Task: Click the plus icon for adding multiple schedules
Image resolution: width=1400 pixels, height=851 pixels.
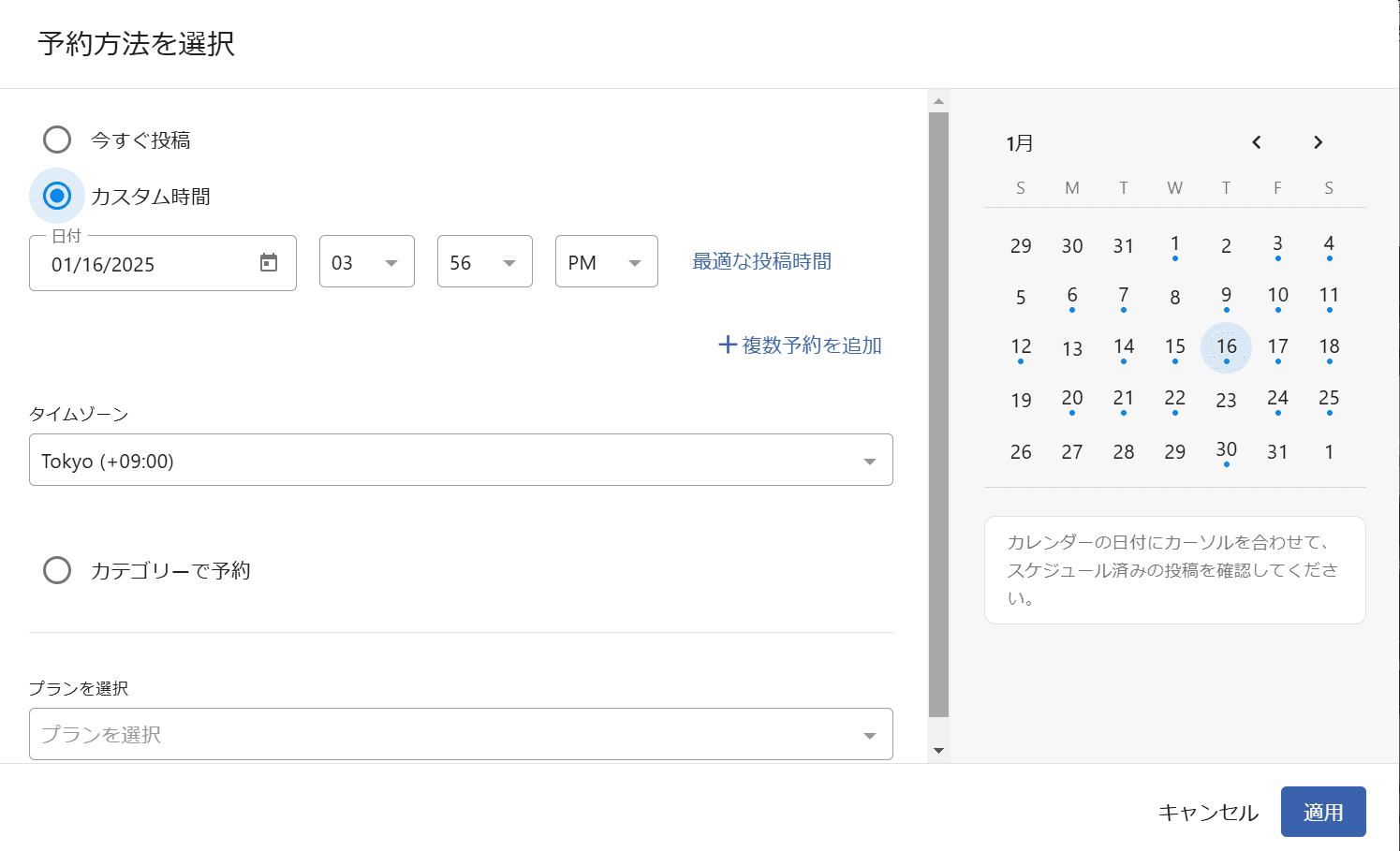Action: click(x=728, y=345)
